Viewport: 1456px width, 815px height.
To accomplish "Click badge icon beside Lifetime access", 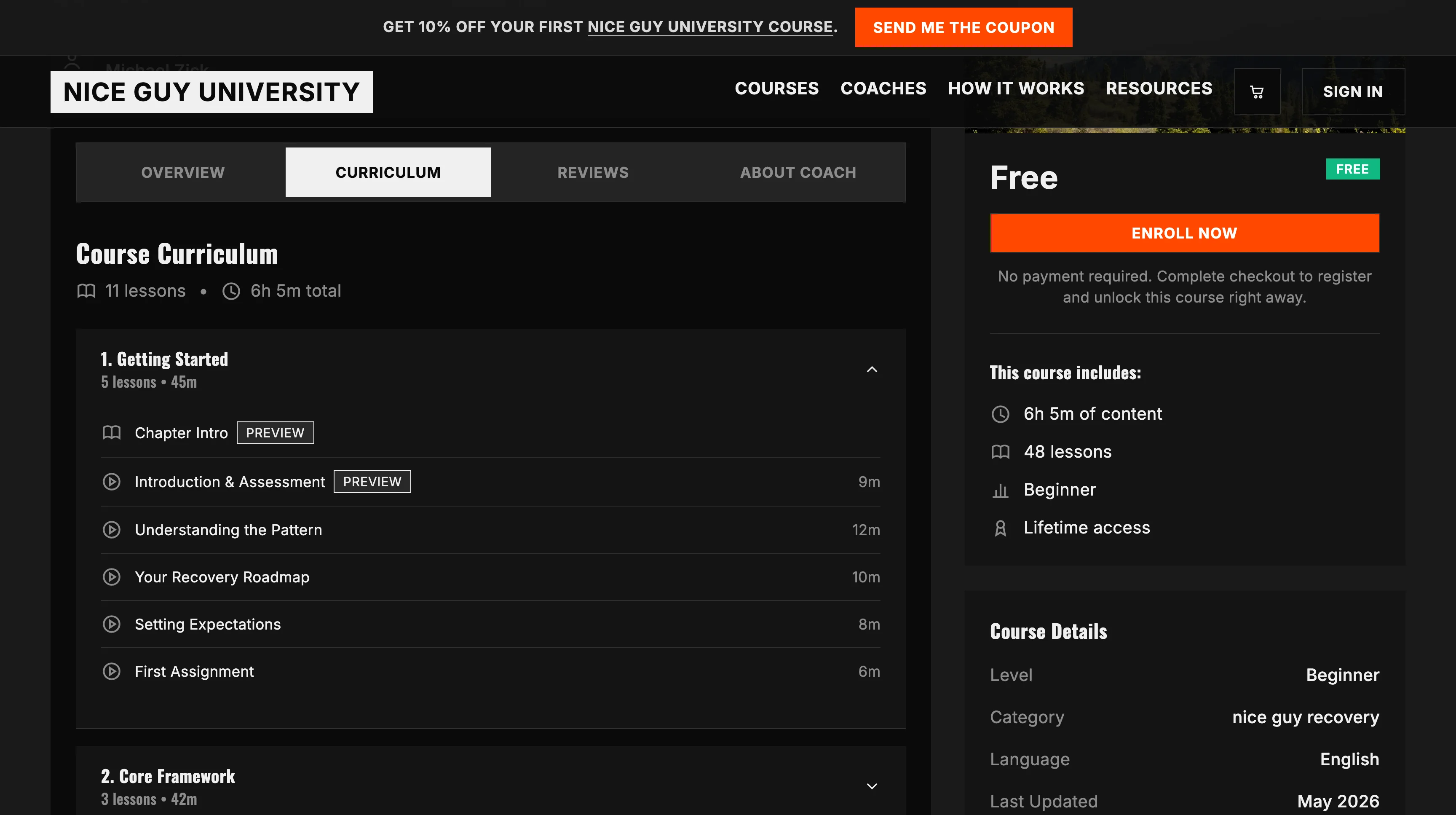I will (1001, 528).
